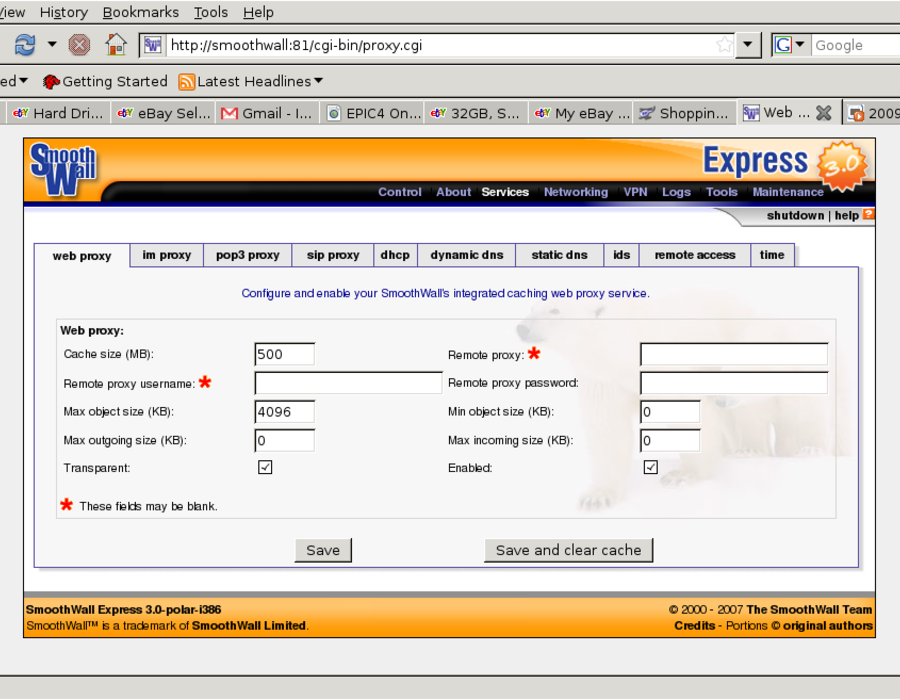Click the Remote proxy username field

(348, 383)
